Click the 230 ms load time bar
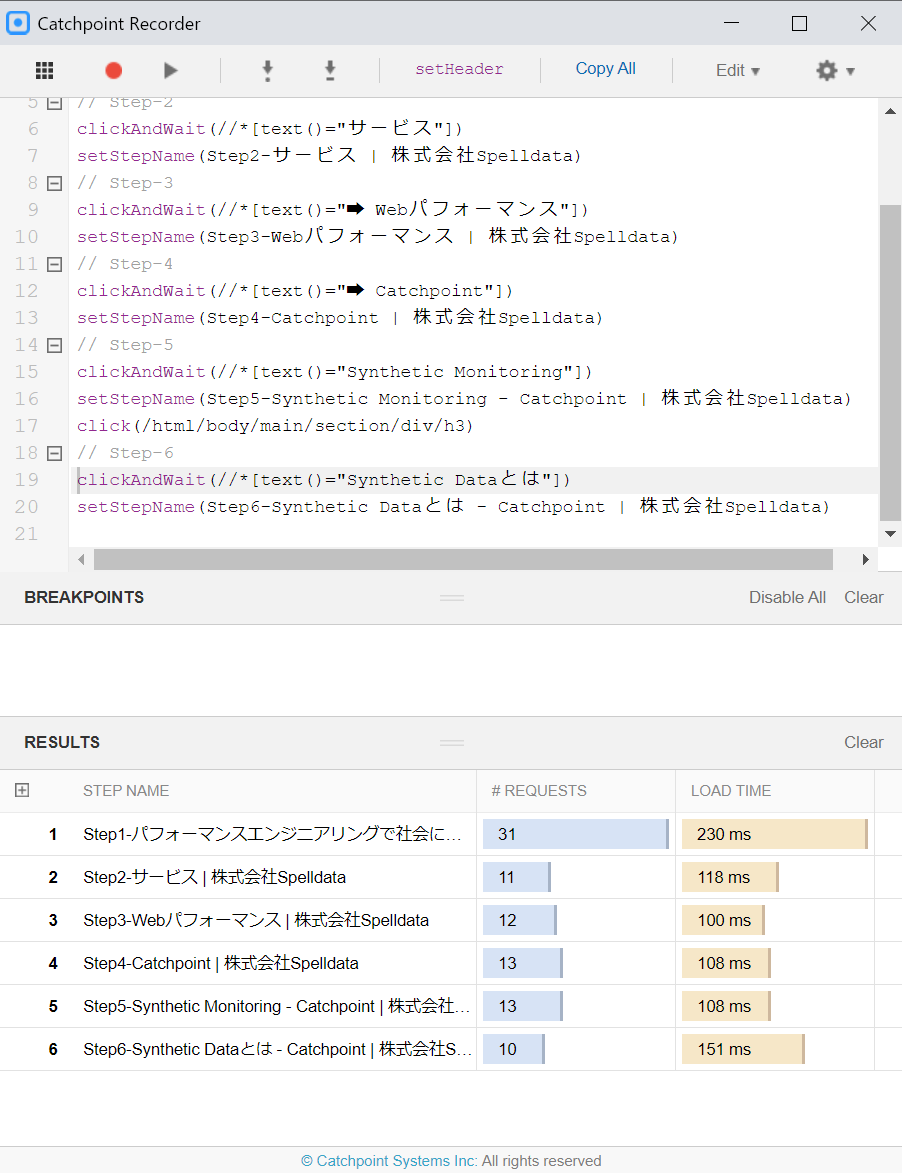Image resolution: width=902 pixels, height=1173 pixels. pyautogui.click(x=775, y=834)
